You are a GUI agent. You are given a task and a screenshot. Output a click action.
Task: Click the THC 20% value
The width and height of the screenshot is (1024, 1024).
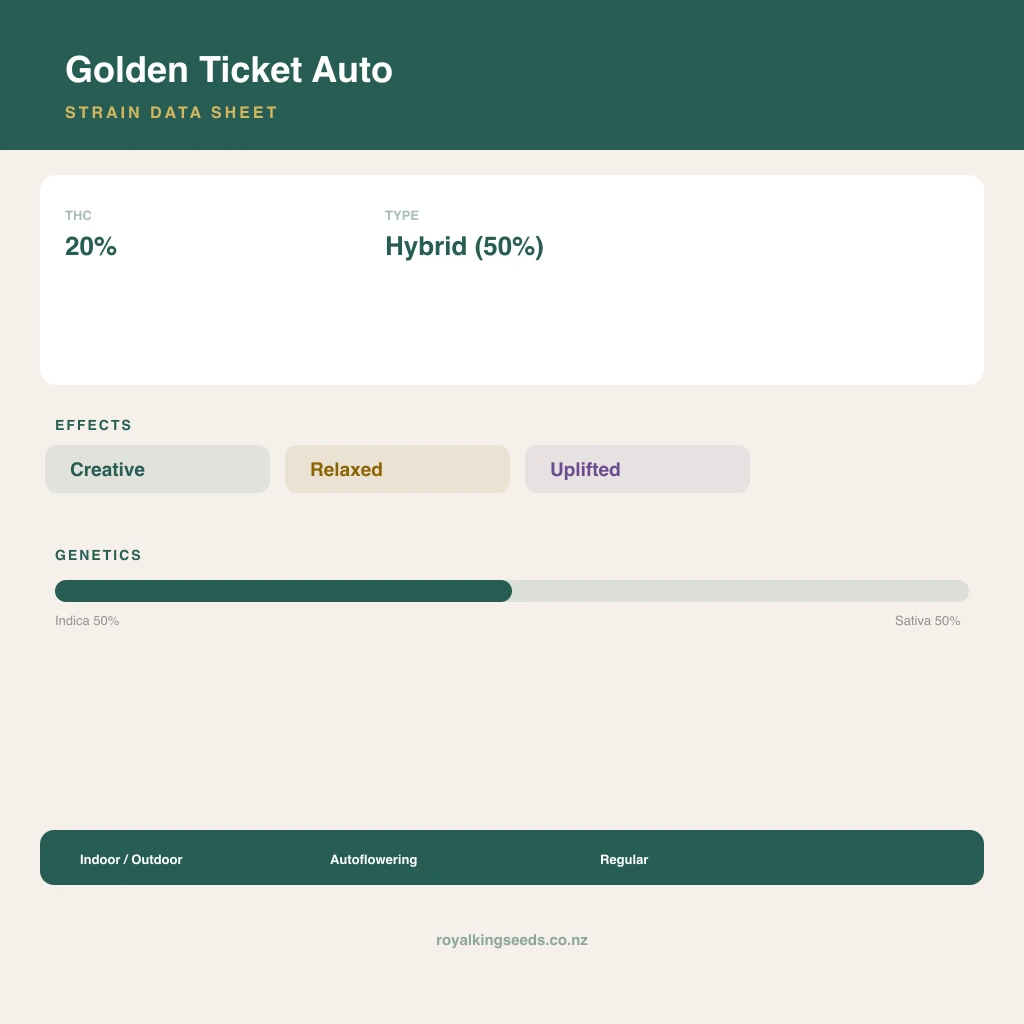point(91,246)
